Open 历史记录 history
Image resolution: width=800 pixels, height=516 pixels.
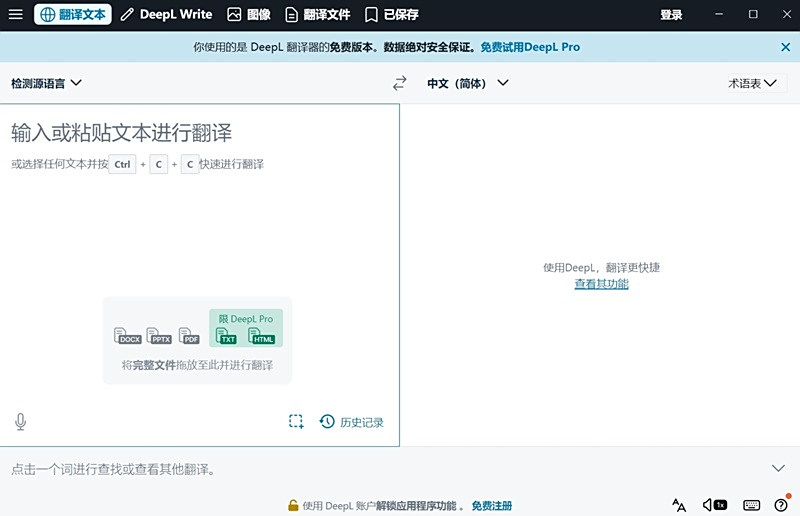click(x=352, y=422)
